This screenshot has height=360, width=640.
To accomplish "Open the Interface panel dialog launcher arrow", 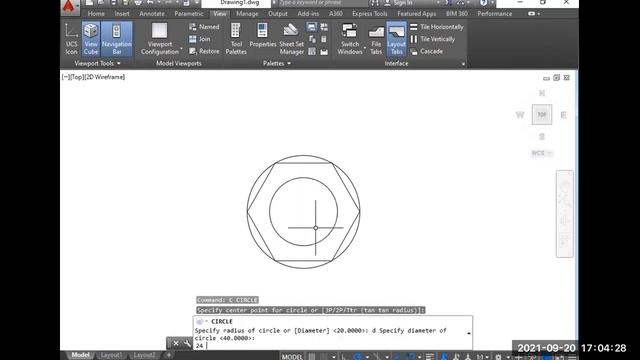I will (x=463, y=64).
